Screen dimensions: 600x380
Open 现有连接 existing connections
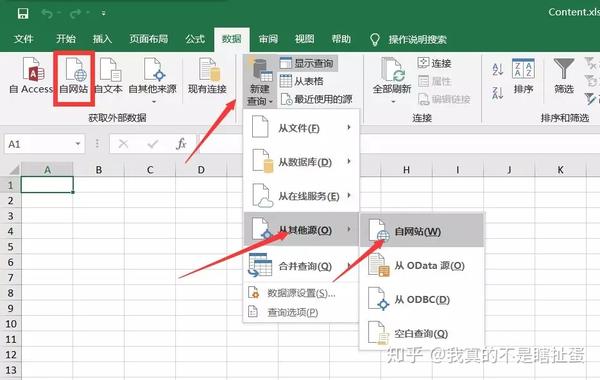click(x=208, y=76)
